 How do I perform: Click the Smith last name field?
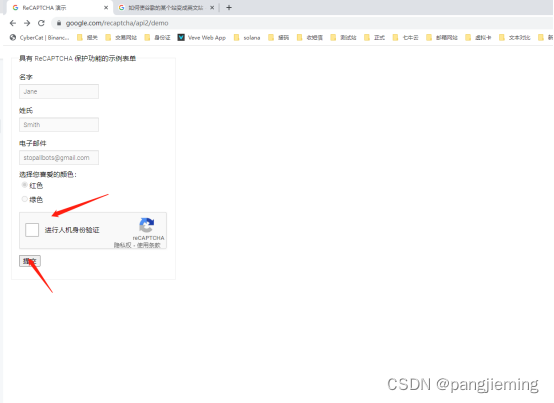pos(59,125)
